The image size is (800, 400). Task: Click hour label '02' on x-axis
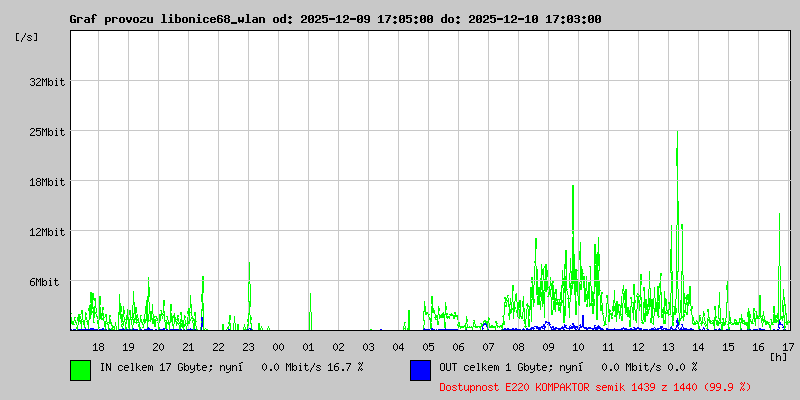338,347
